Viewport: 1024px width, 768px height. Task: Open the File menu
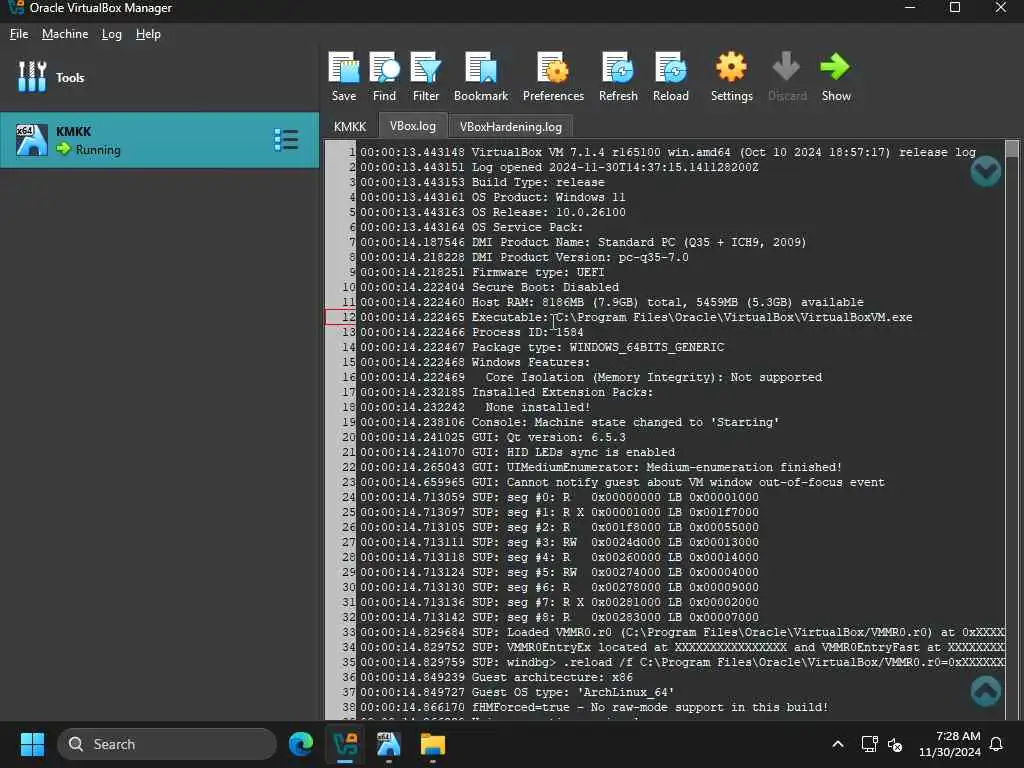(19, 34)
